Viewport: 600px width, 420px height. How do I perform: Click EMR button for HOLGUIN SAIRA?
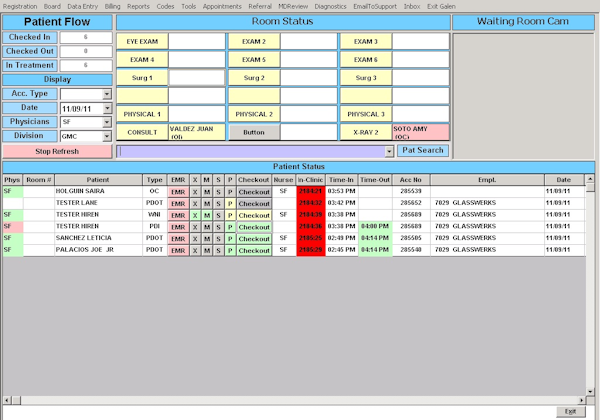(x=178, y=190)
